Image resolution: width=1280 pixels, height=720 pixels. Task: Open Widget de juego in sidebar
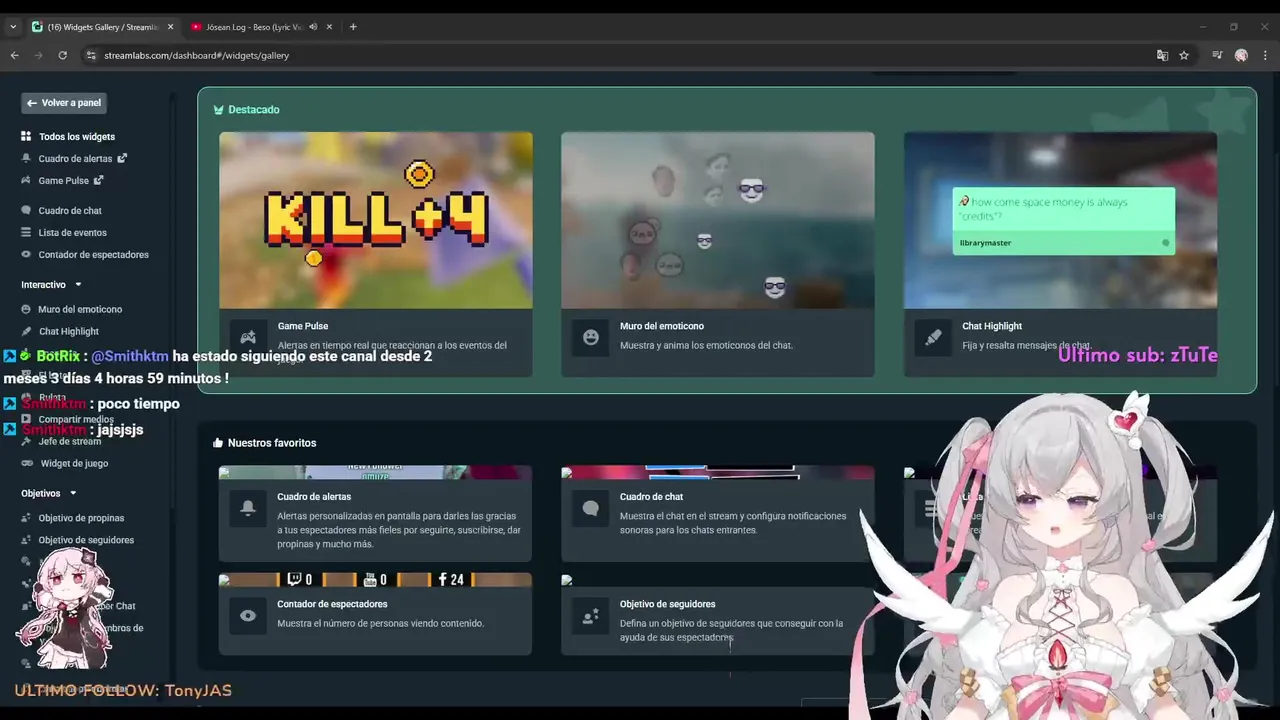point(74,463)
